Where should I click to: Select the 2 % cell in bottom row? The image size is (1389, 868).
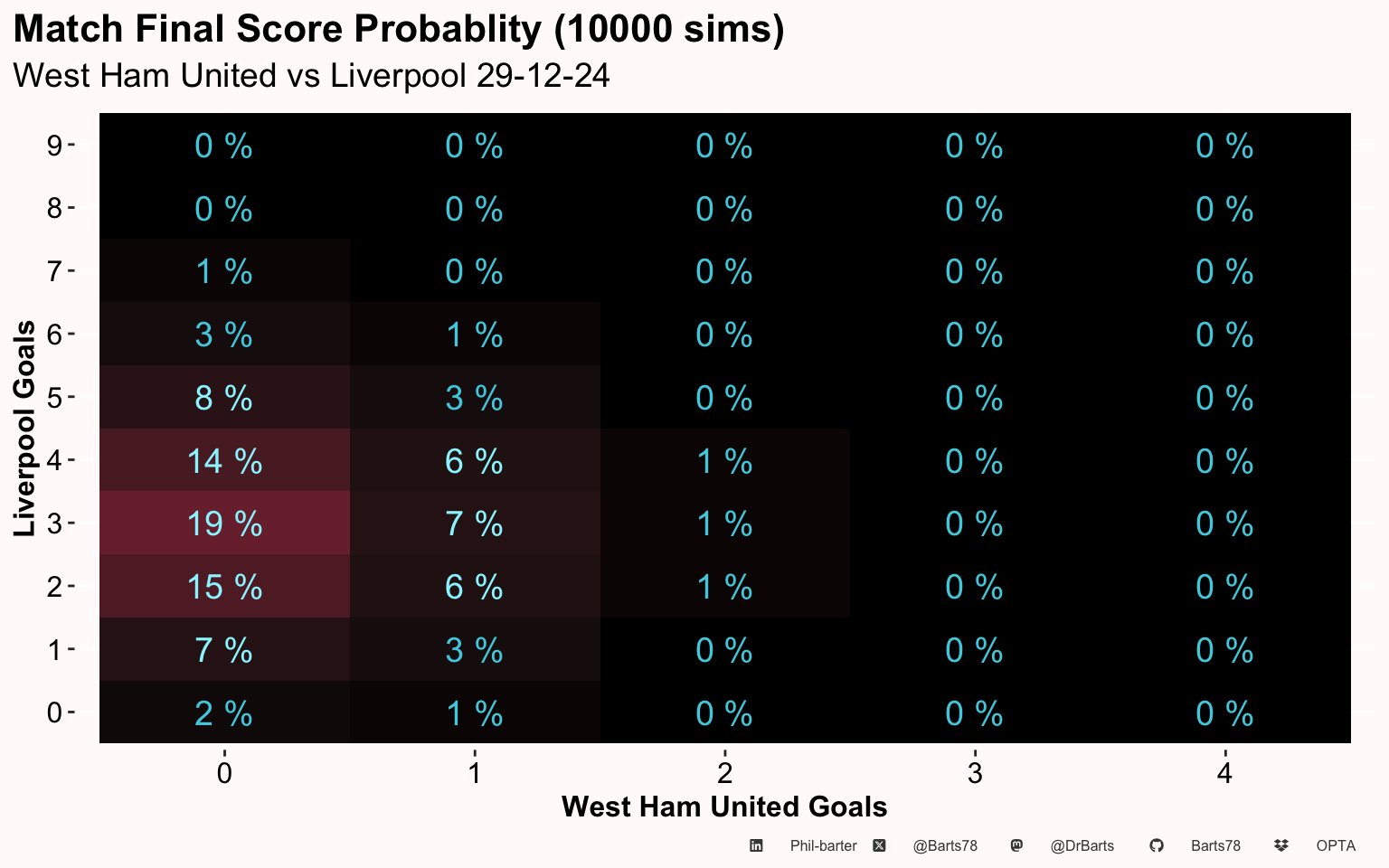click(224, 713)
